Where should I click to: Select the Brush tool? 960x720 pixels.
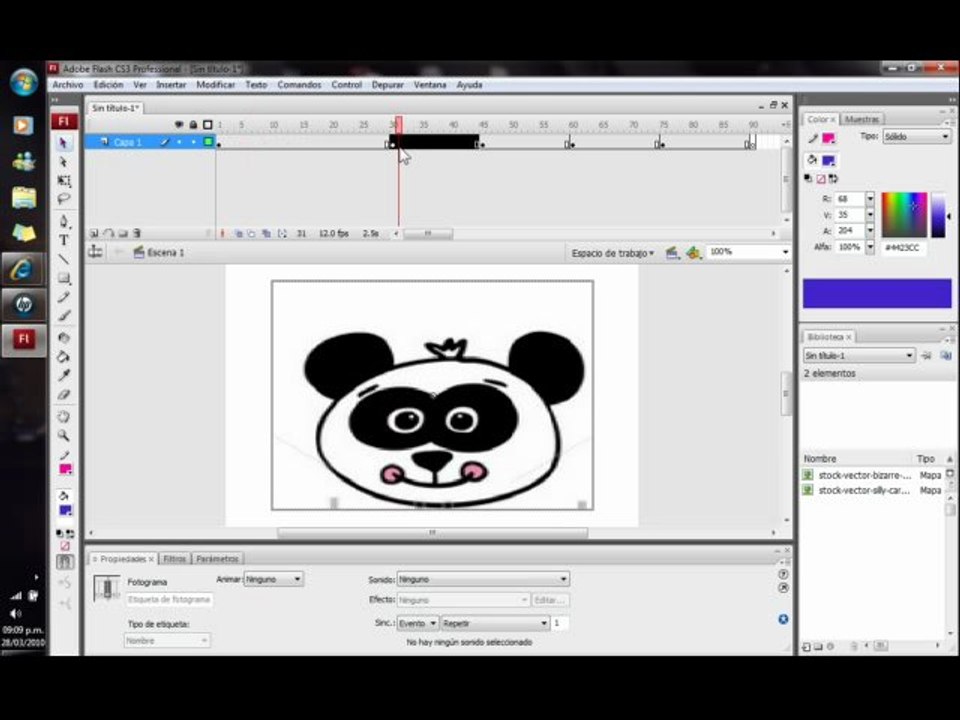pyautogui.click(x=63, y=316)
